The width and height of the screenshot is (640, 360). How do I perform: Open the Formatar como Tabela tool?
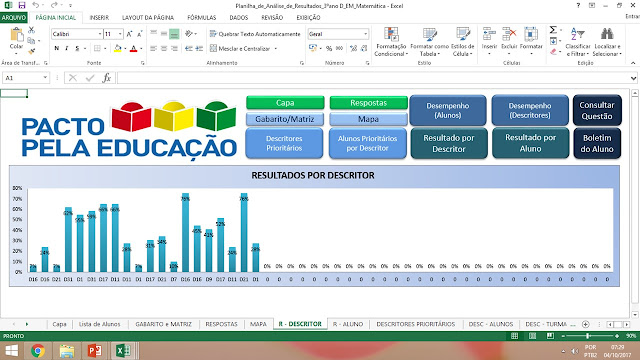429,35
